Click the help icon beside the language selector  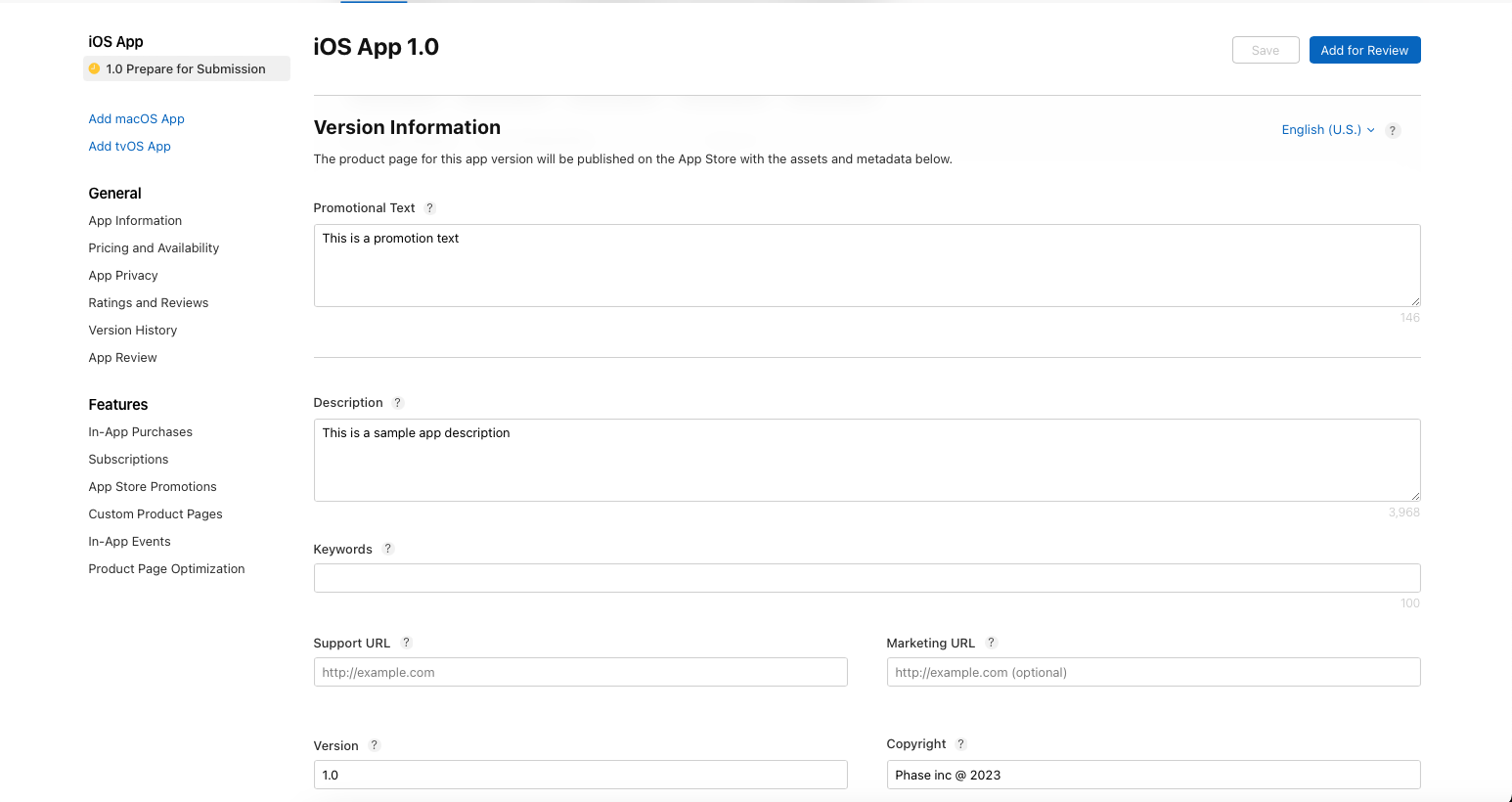tap(1393, 129)
